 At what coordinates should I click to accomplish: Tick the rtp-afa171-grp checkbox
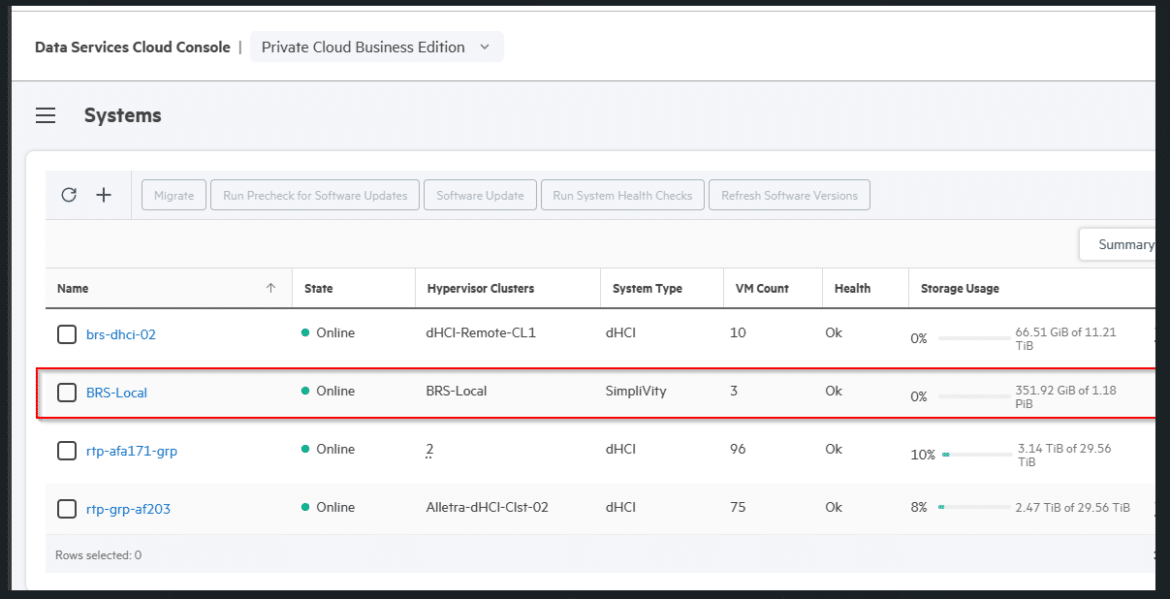pyautogui.click(x=67, y=451)
